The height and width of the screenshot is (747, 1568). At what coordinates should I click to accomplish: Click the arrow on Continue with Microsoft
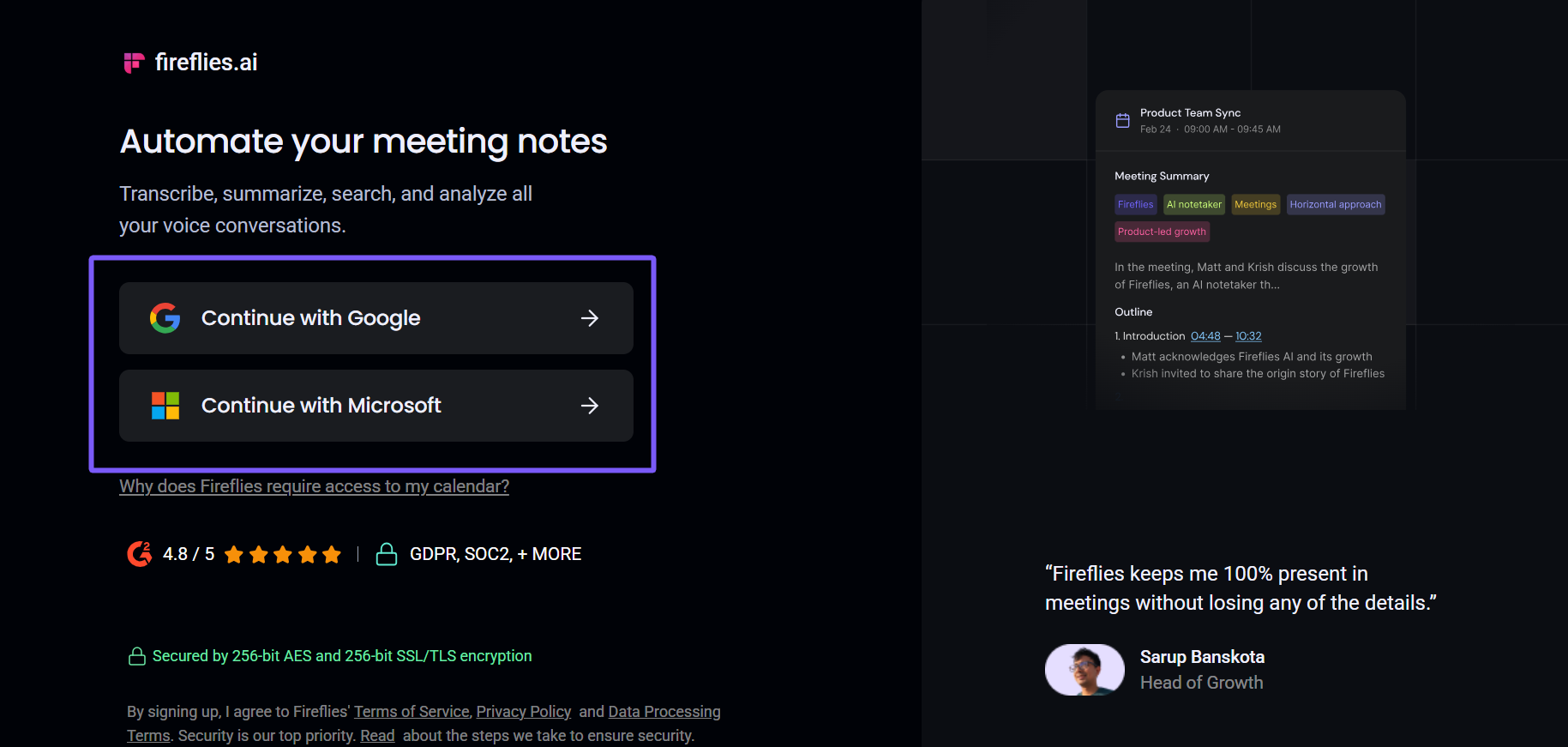[x=589, y=406]
